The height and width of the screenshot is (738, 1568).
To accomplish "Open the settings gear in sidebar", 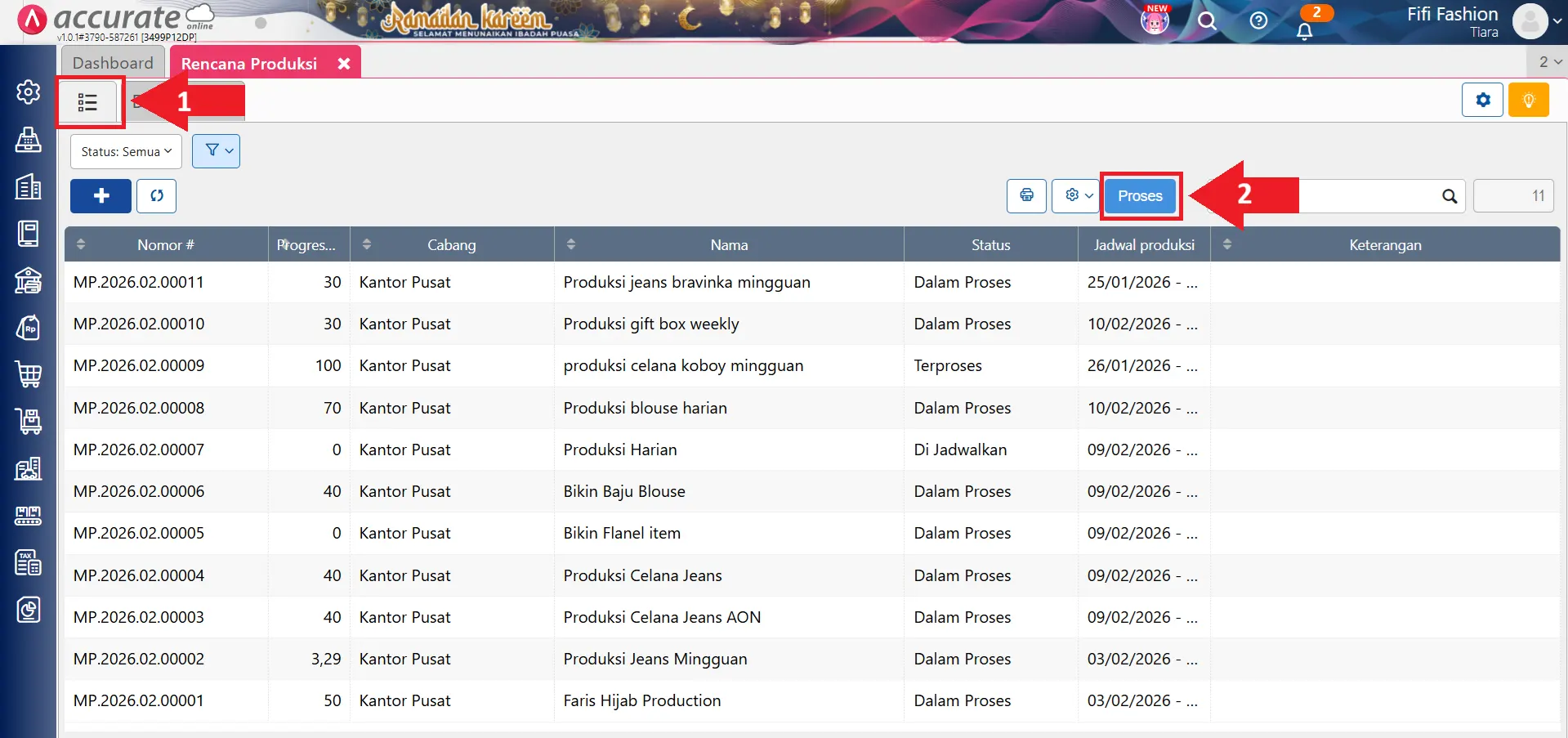I will point(29,92).
